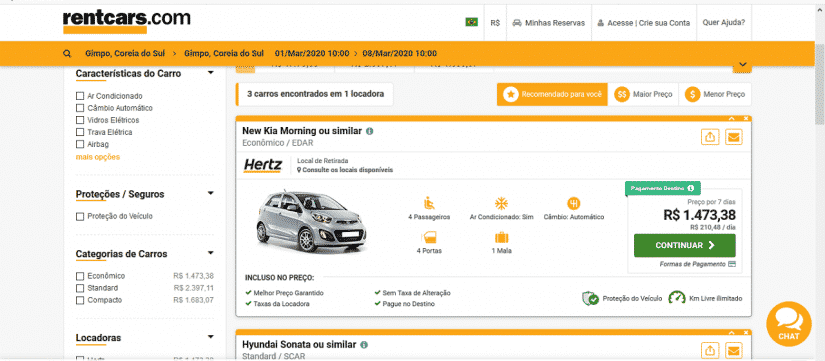Click share icon on Kia Morning card
This screenshot has height=361, width=825.
point(710,137)
